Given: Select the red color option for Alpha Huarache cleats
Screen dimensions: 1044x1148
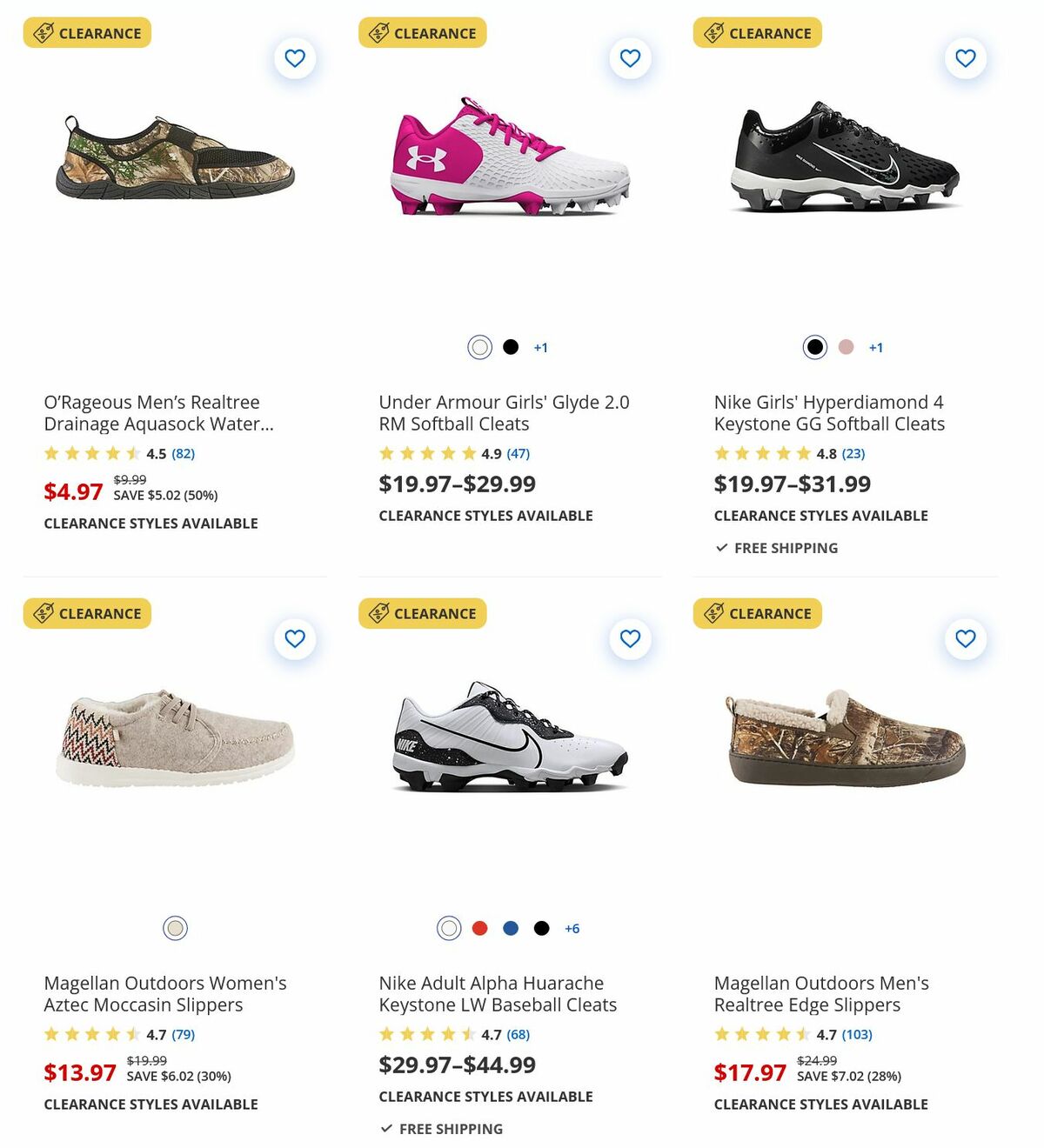Looking at the screenshot, I should click(479, 928).
